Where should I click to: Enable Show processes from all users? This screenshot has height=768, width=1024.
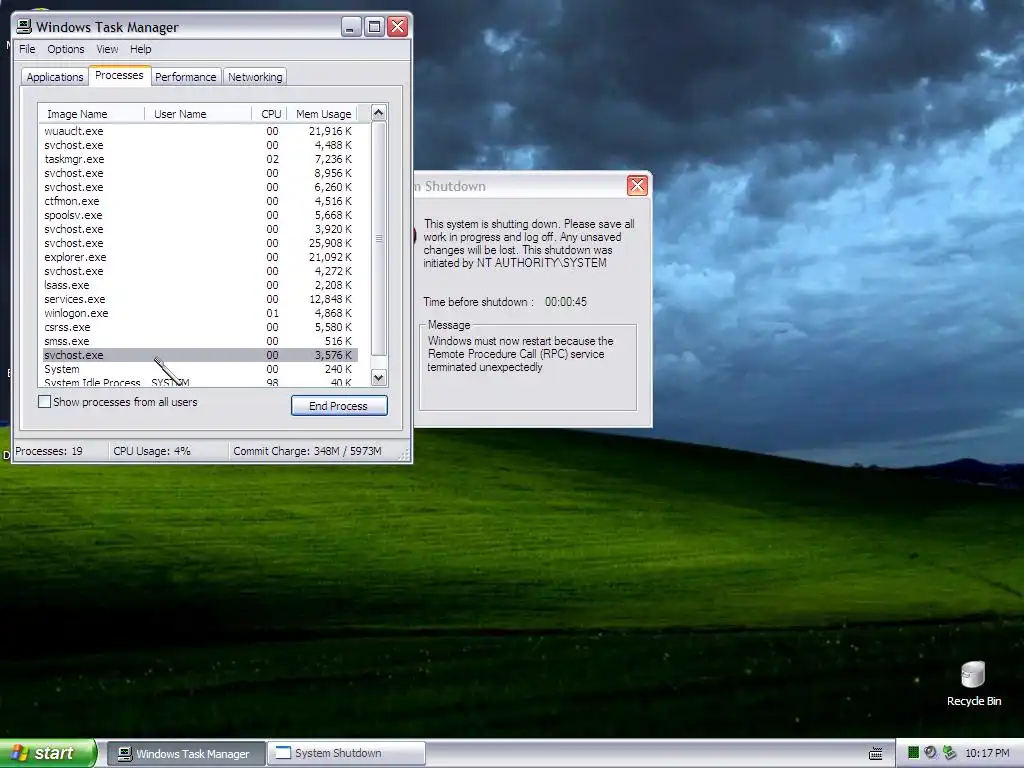[x=44, y=402]
